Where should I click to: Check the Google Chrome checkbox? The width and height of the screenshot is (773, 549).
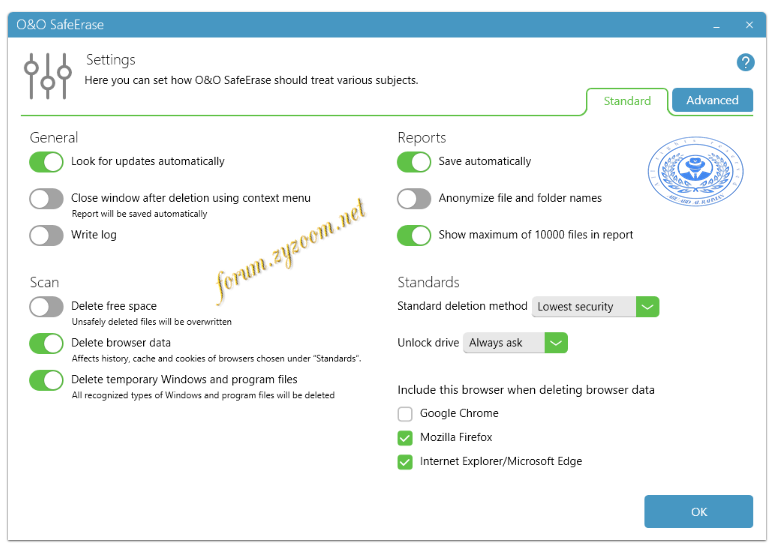coord(405,413)
